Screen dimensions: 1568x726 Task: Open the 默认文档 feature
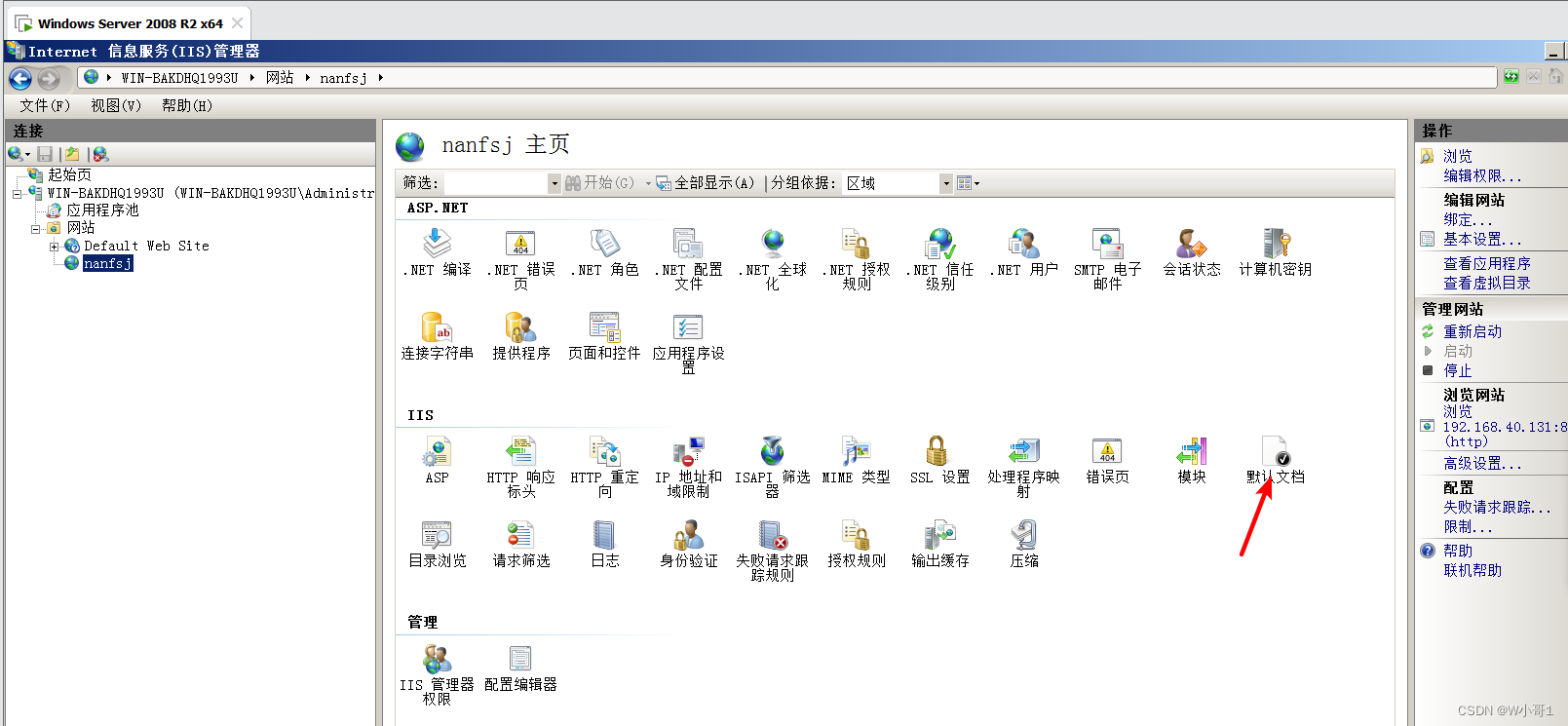pyautogui.click(x=1275, y=460)
